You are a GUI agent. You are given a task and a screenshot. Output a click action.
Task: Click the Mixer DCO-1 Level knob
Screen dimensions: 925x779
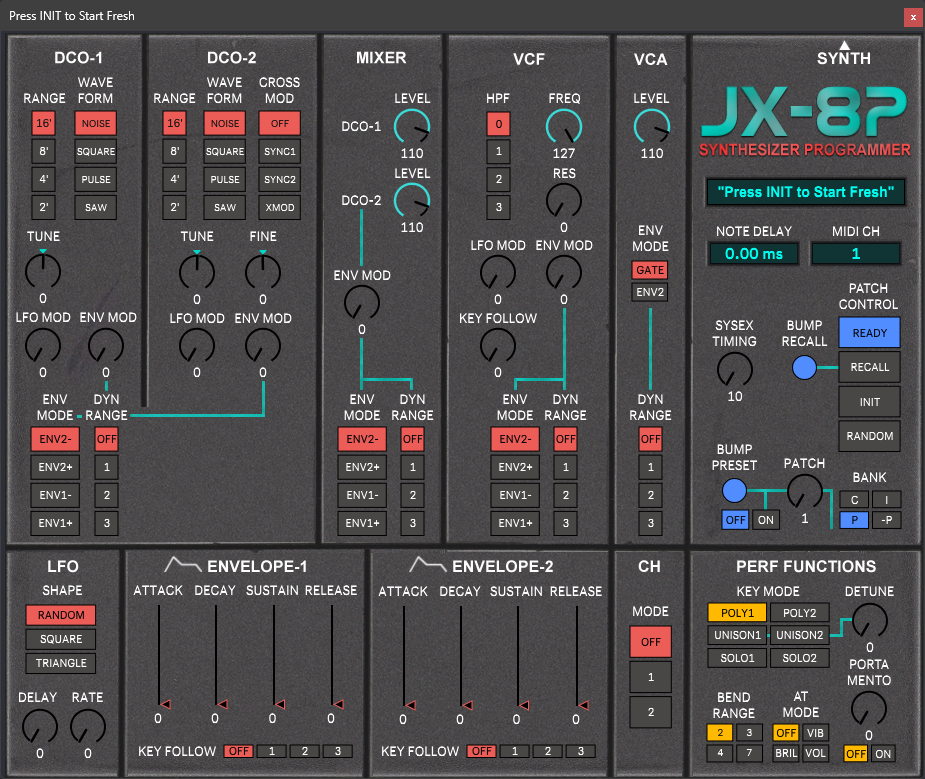pyautogui.click(x=412, y=127)
